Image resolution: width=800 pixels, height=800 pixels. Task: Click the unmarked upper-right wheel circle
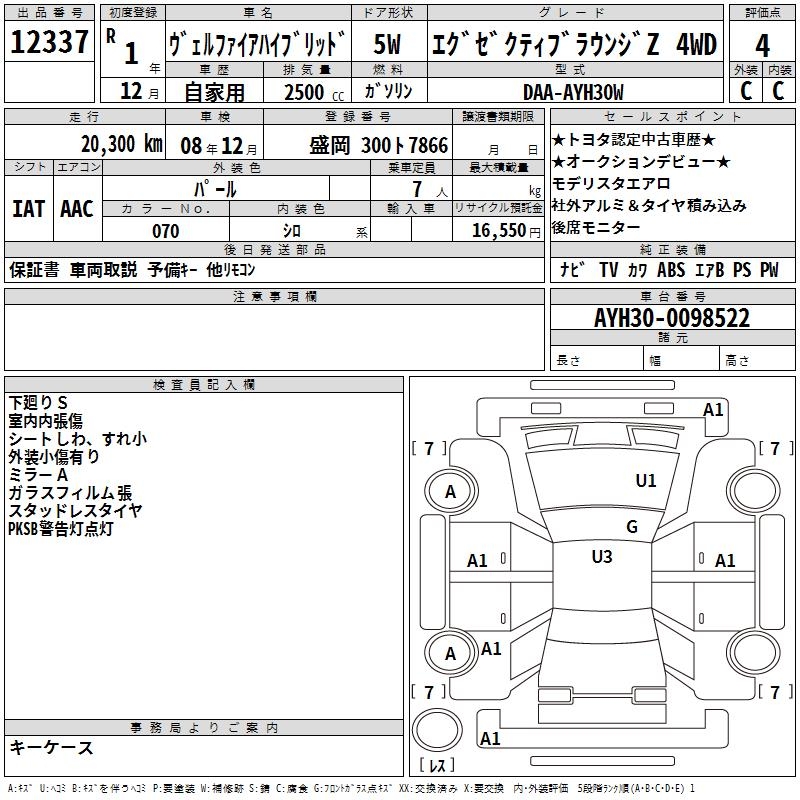(x=753, y=490)
